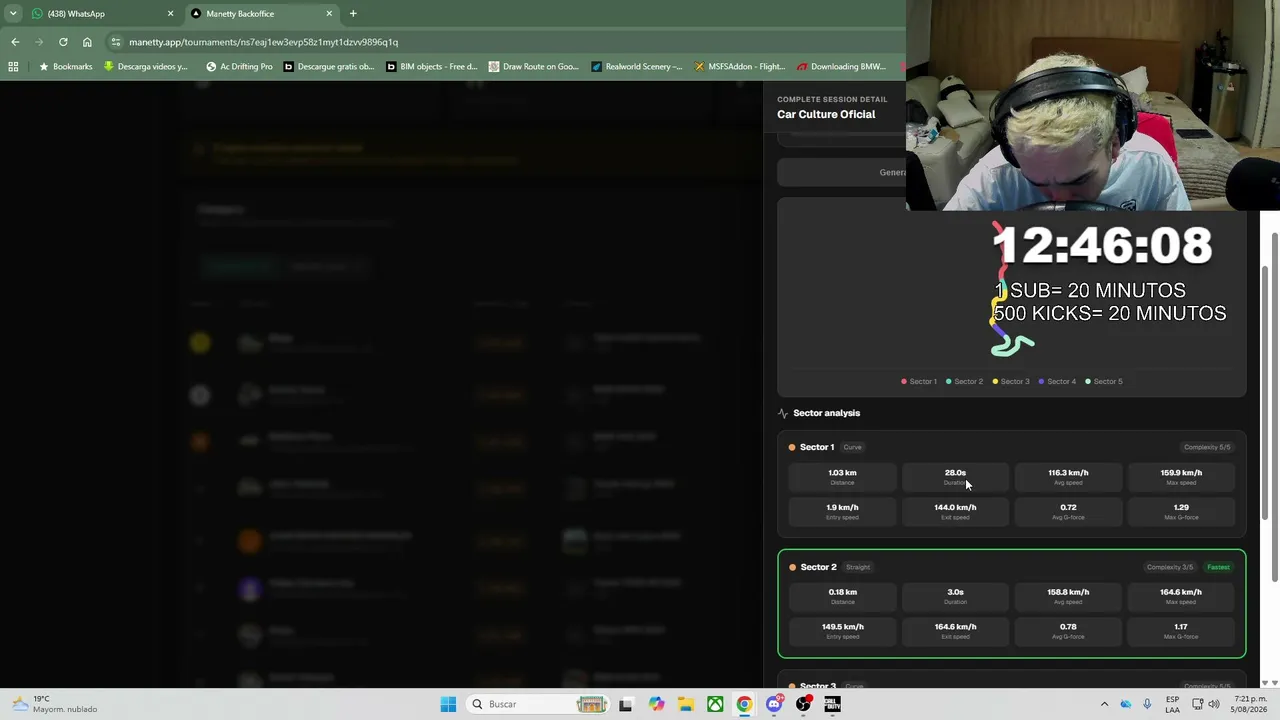1280x720 pixels.
Task: Reload the current page
Action: point(63,42)
